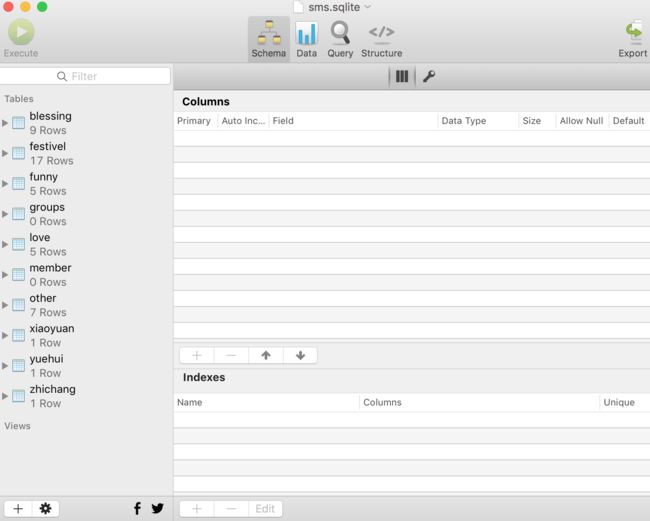
Task: Select the groups table icon
Action: coord(18,214)
